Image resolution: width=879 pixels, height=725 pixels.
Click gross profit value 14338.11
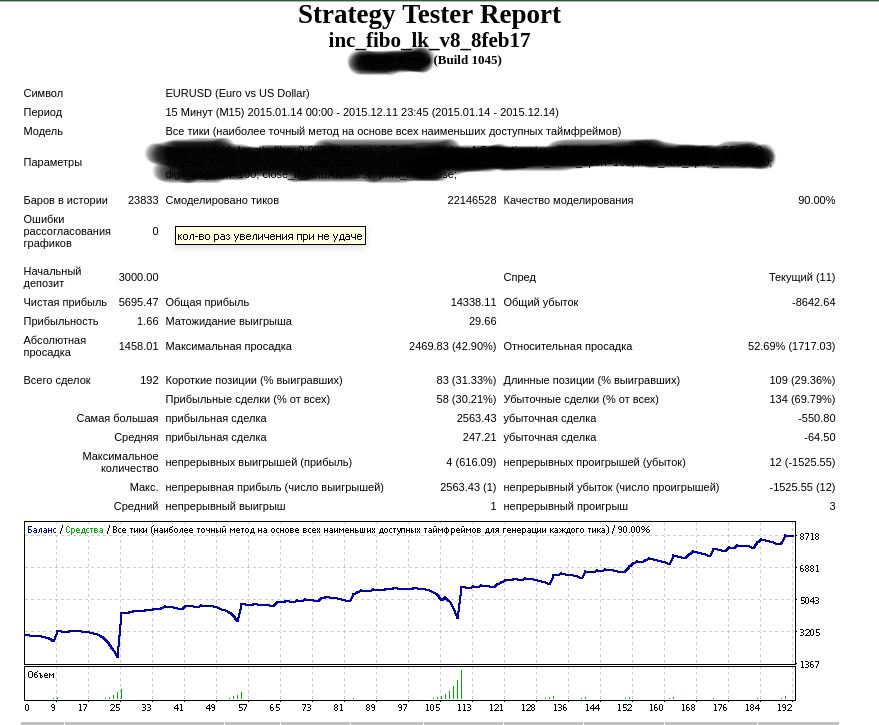coord(473,302)
